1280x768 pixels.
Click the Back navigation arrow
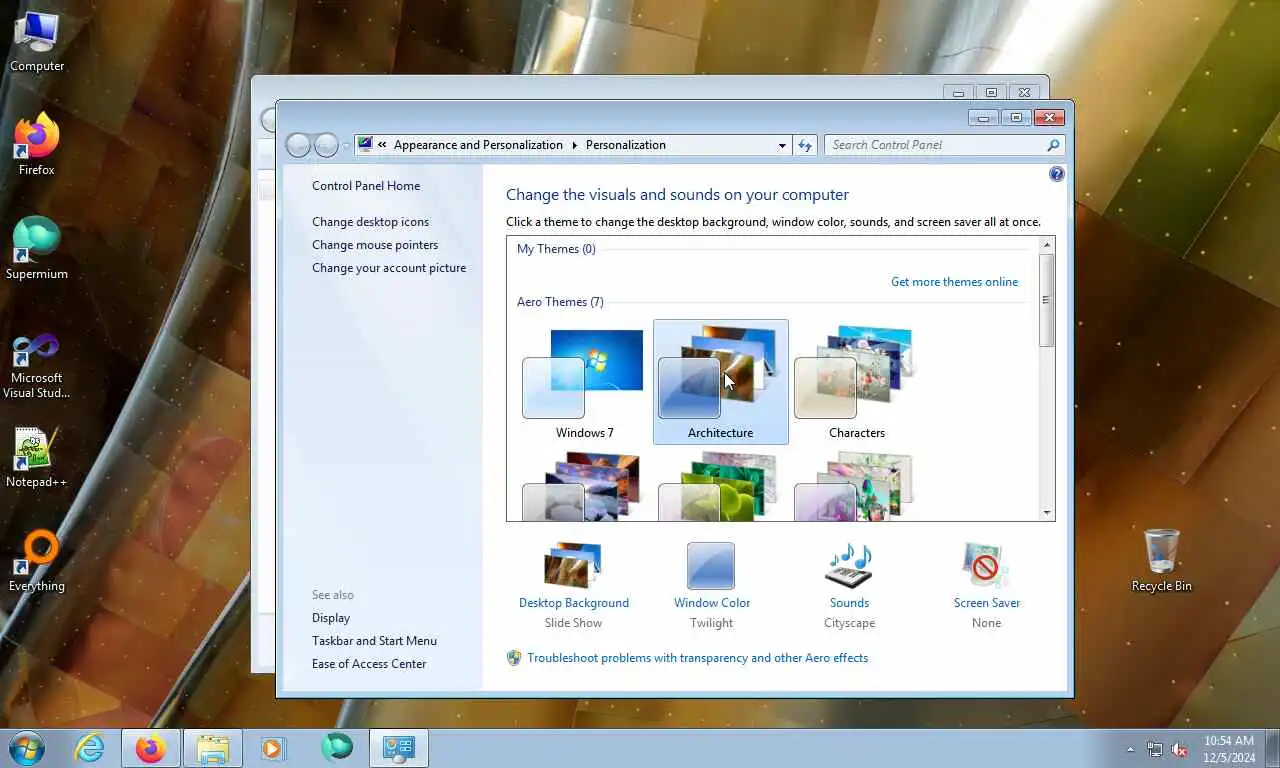pyautogui.click(x=298, y=145)
